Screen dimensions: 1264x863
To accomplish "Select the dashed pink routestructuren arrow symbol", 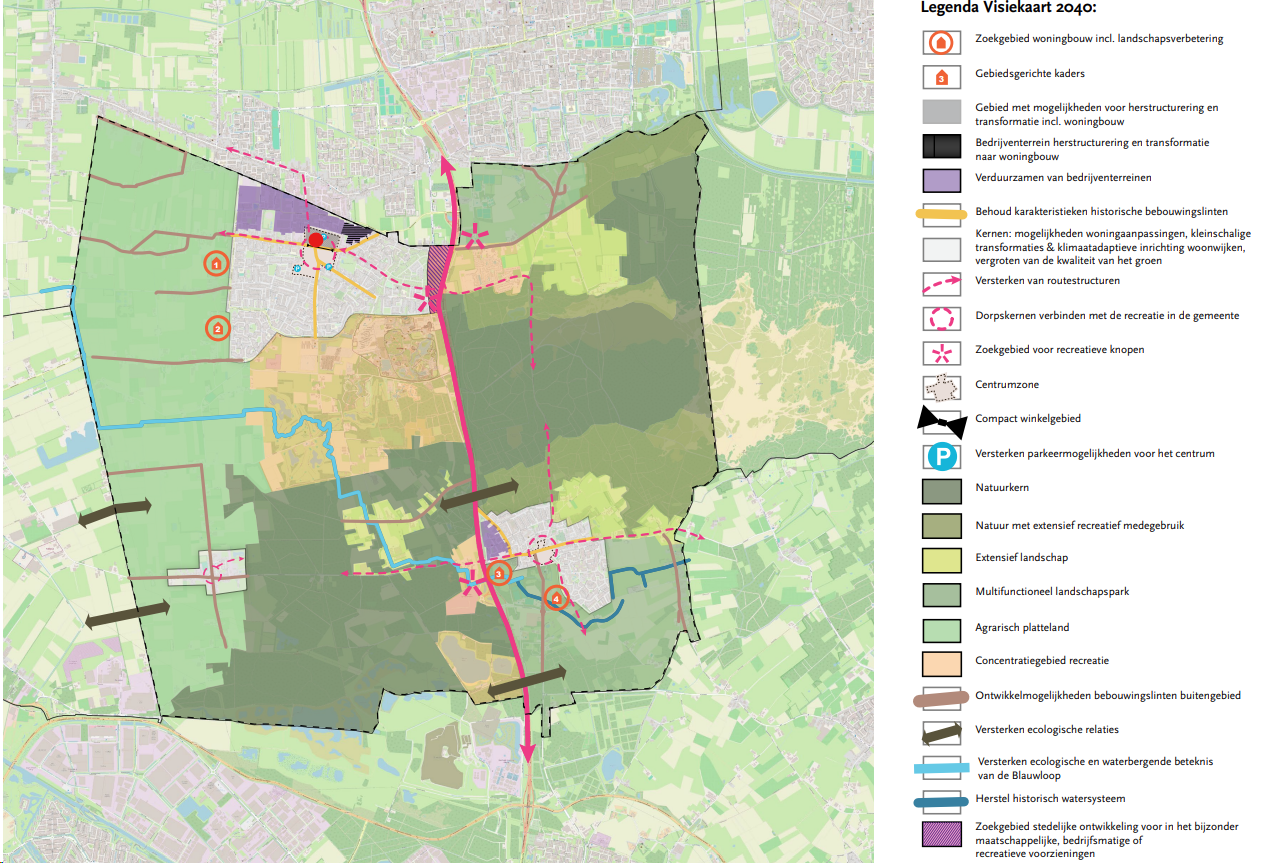I will point(942,284).
